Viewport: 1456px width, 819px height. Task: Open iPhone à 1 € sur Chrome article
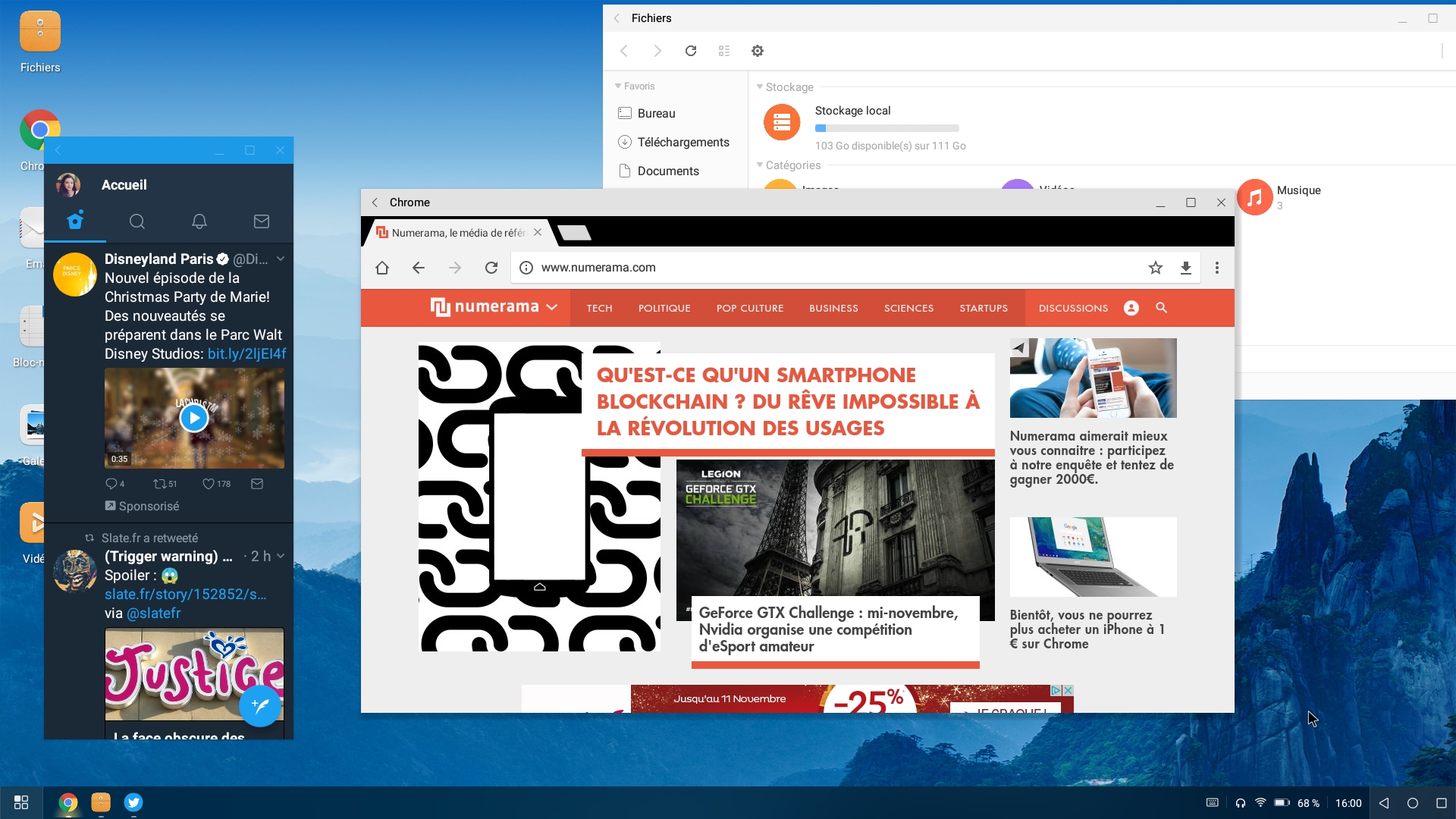(1087, 629)
